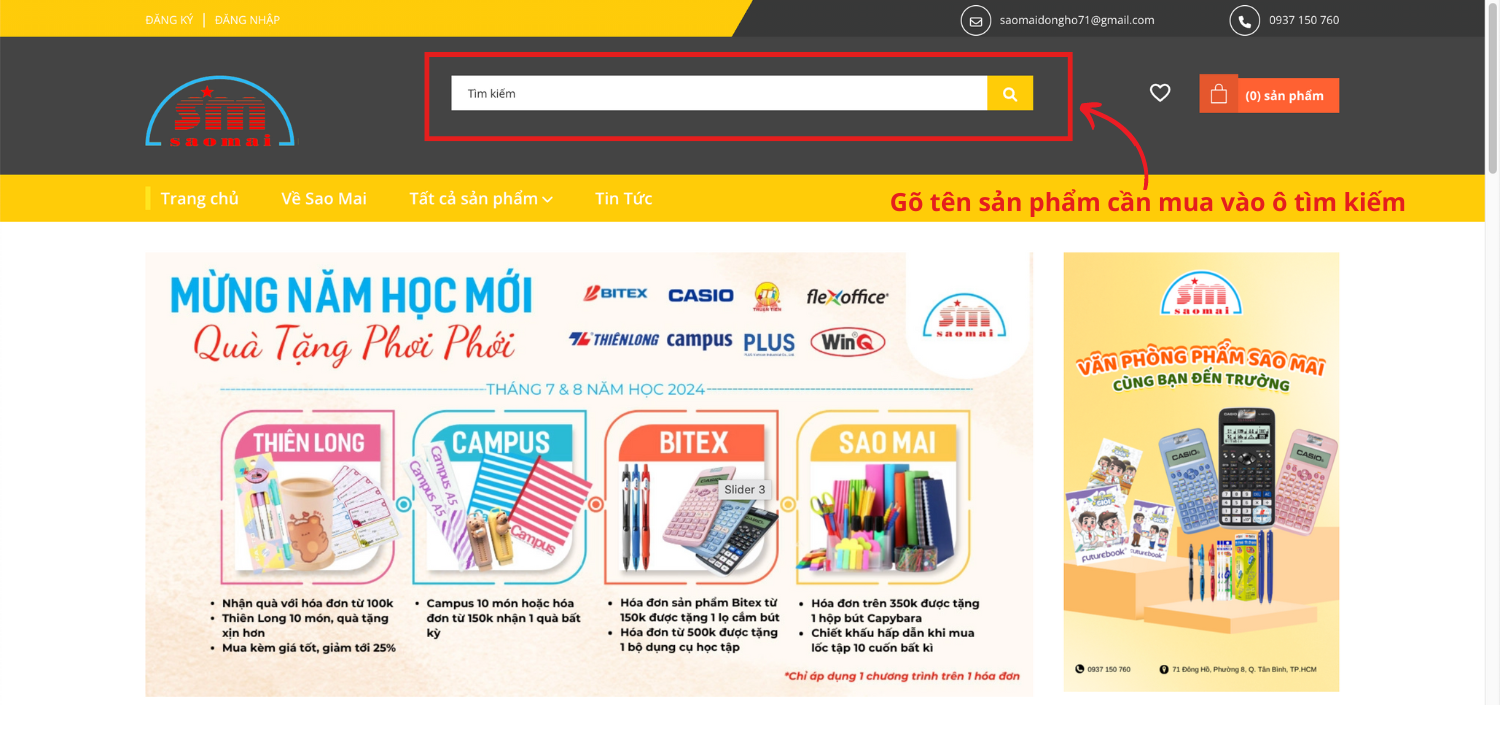Viewport: 1500px width, 750px height.
Task: Open the wishlist heart icon
Action: (1160, 93)
